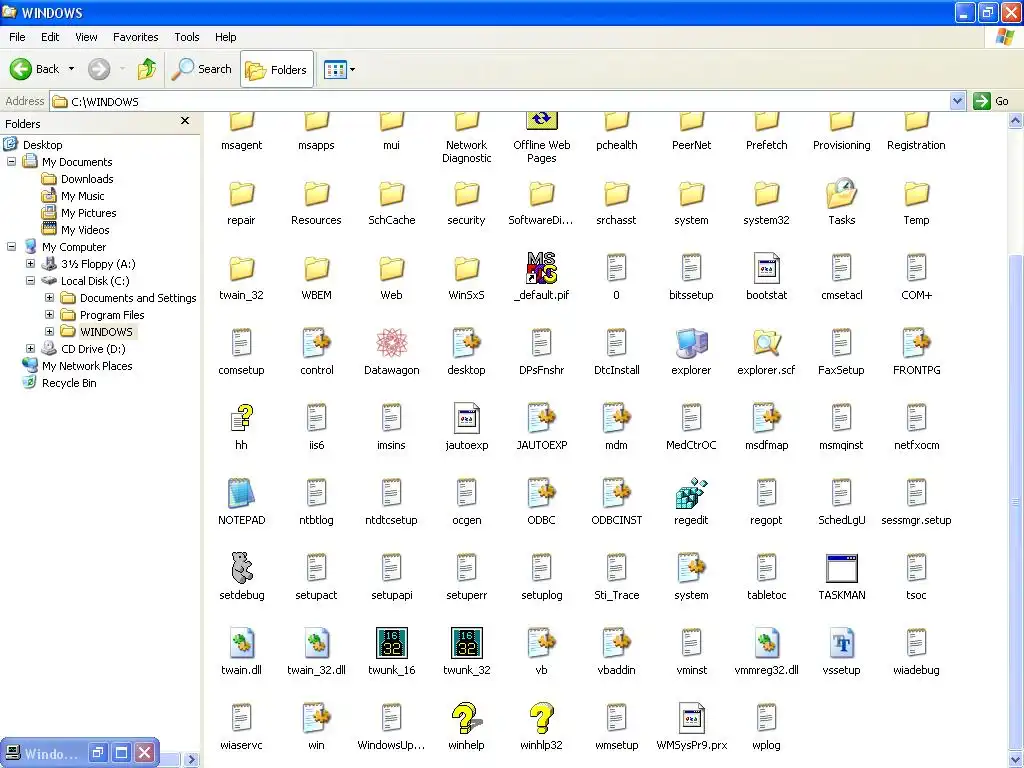Image resolution: width=1024 pixels, height=768 pixels.
Task: Click the Up folder toolbar icon
Action: (147, 69)
